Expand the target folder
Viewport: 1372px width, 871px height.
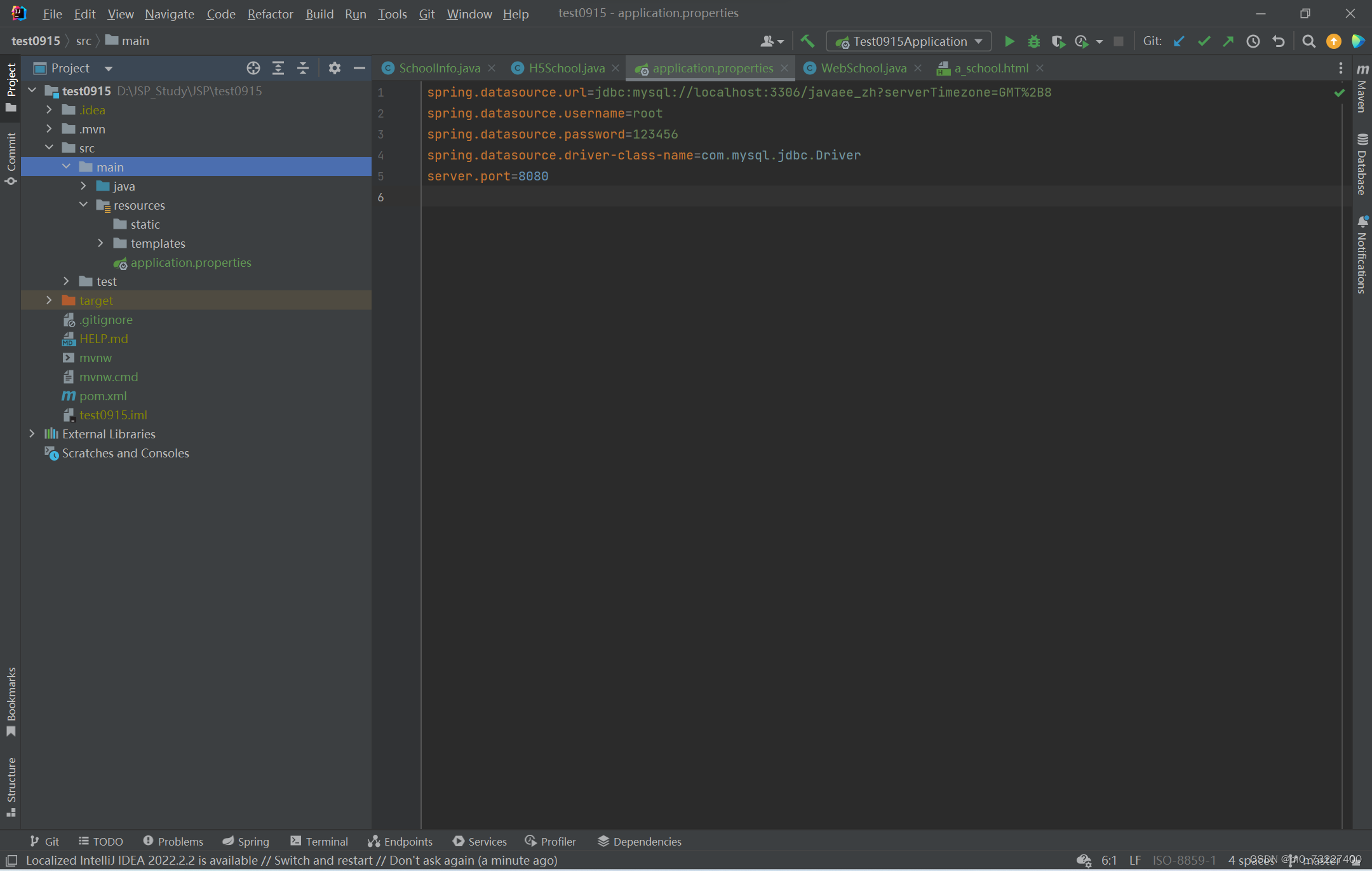tap(49, 300)
